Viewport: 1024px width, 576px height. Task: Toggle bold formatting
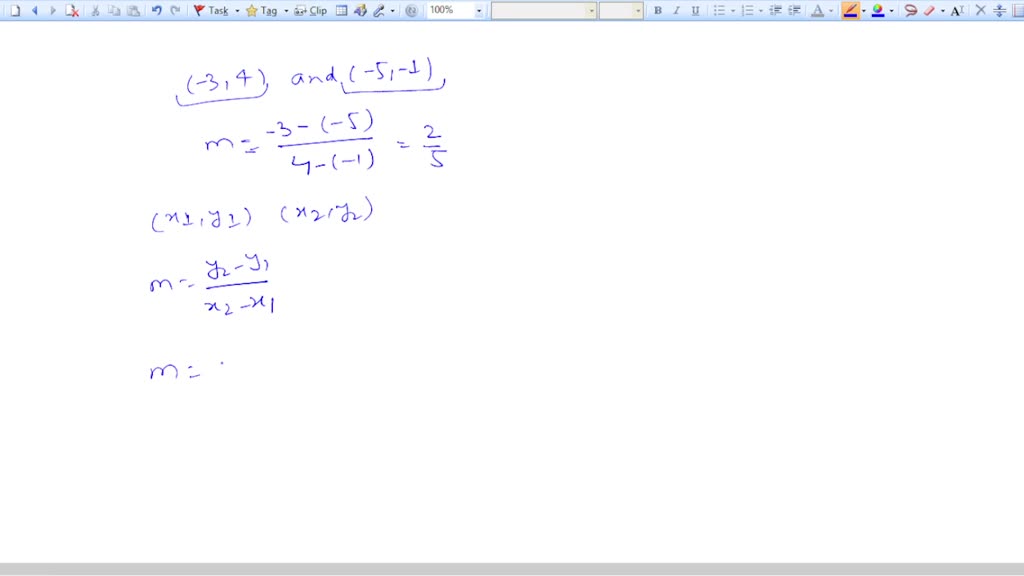658,10
